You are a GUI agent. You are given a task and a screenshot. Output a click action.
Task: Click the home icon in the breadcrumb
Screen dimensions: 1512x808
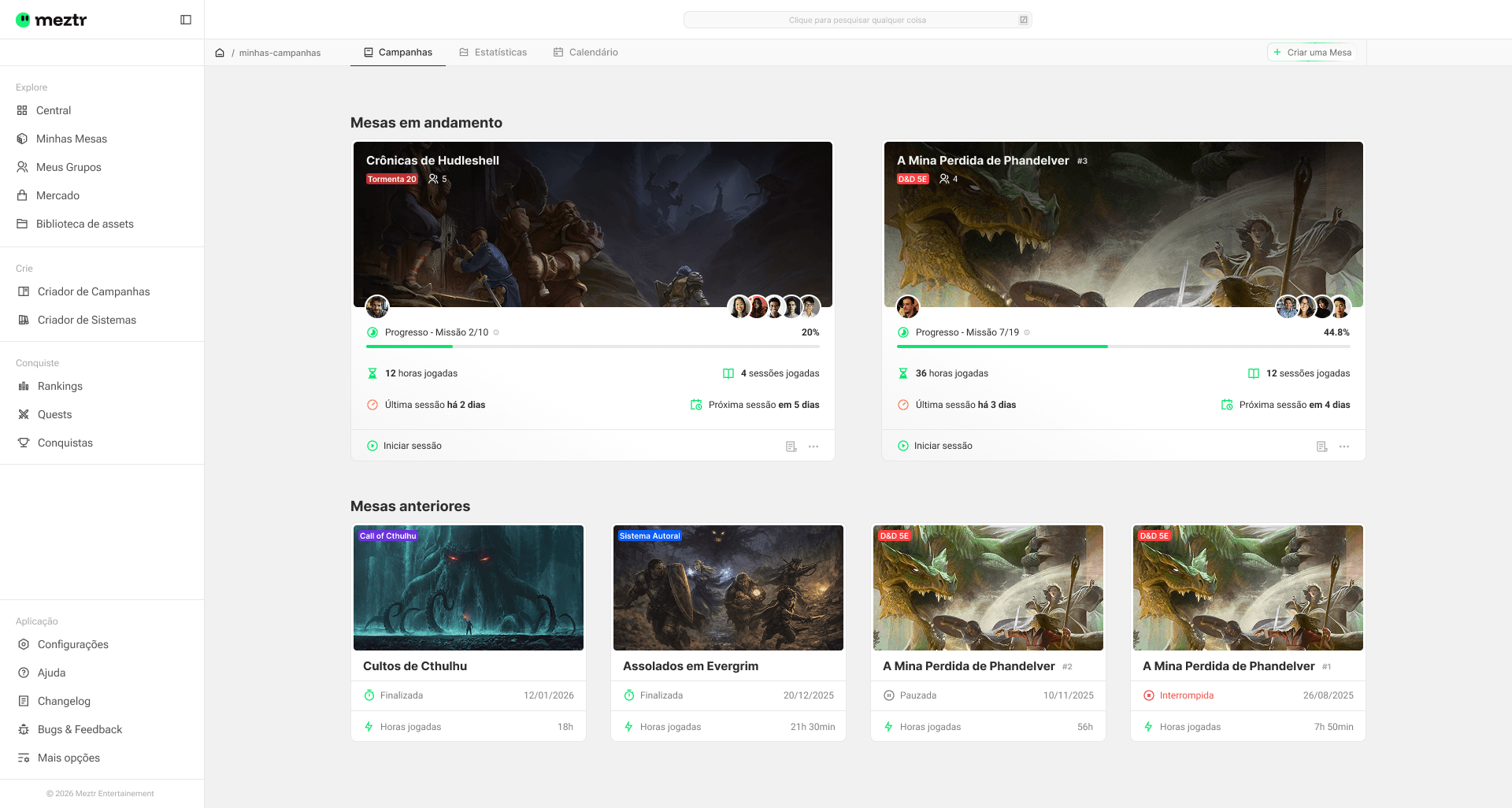(x=220, y=53)
